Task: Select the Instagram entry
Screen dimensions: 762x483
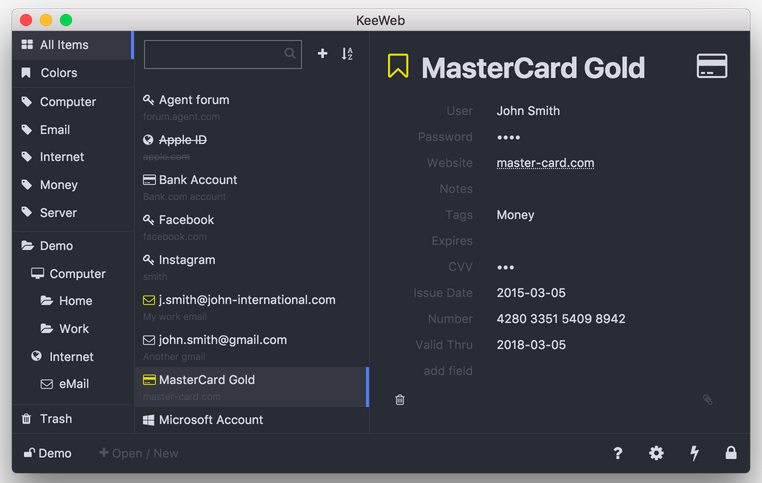Action: click(x=252, y=267)
